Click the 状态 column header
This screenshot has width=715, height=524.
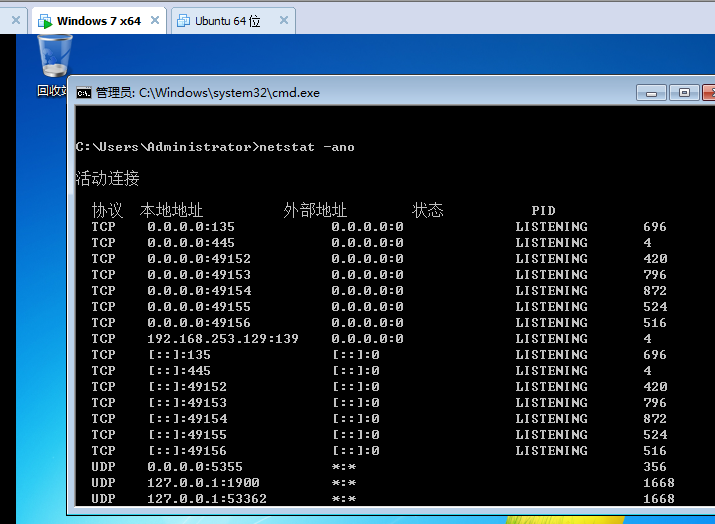[x=427, y=210]
